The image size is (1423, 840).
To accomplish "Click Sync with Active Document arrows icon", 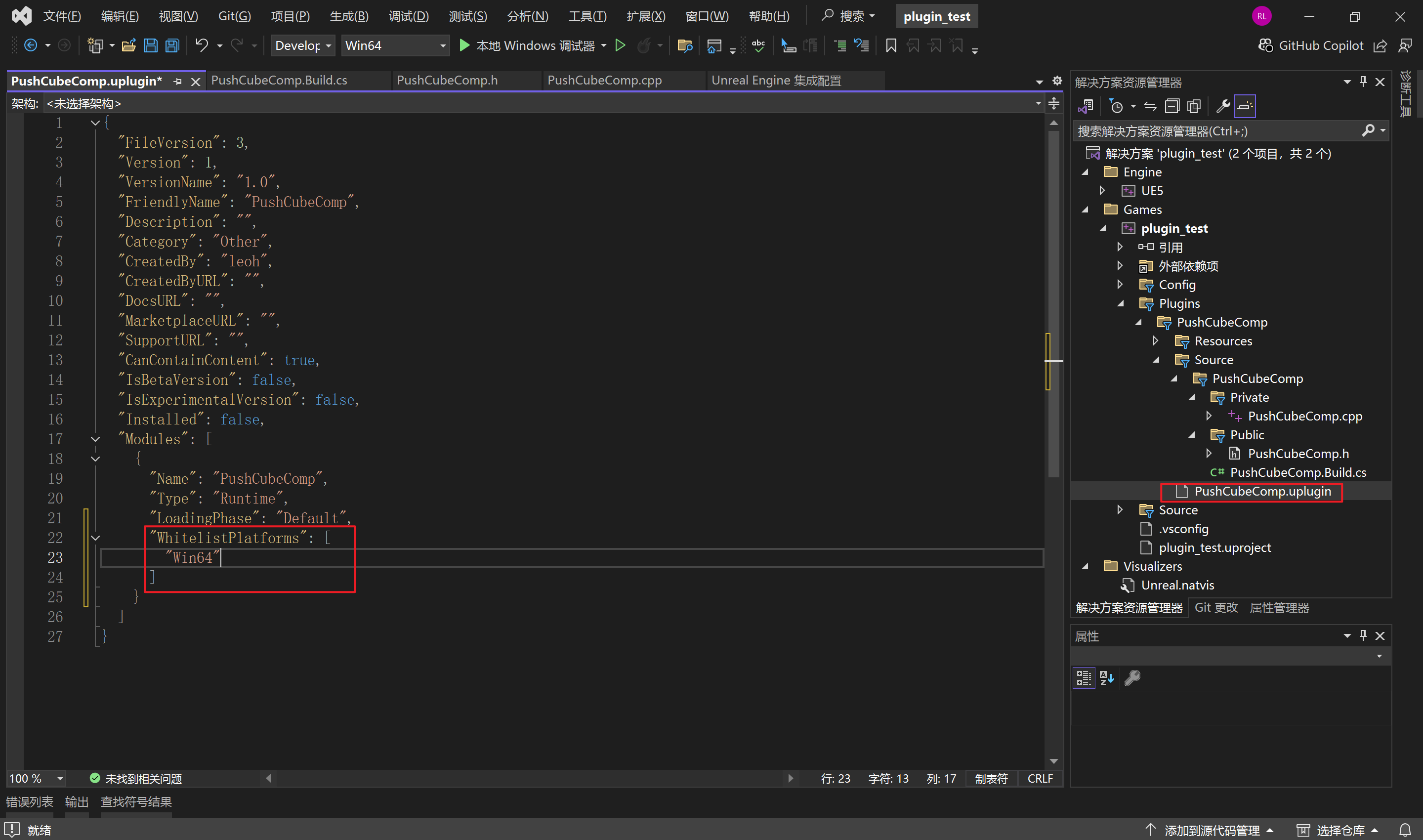I will click(x=1150, y=106).
